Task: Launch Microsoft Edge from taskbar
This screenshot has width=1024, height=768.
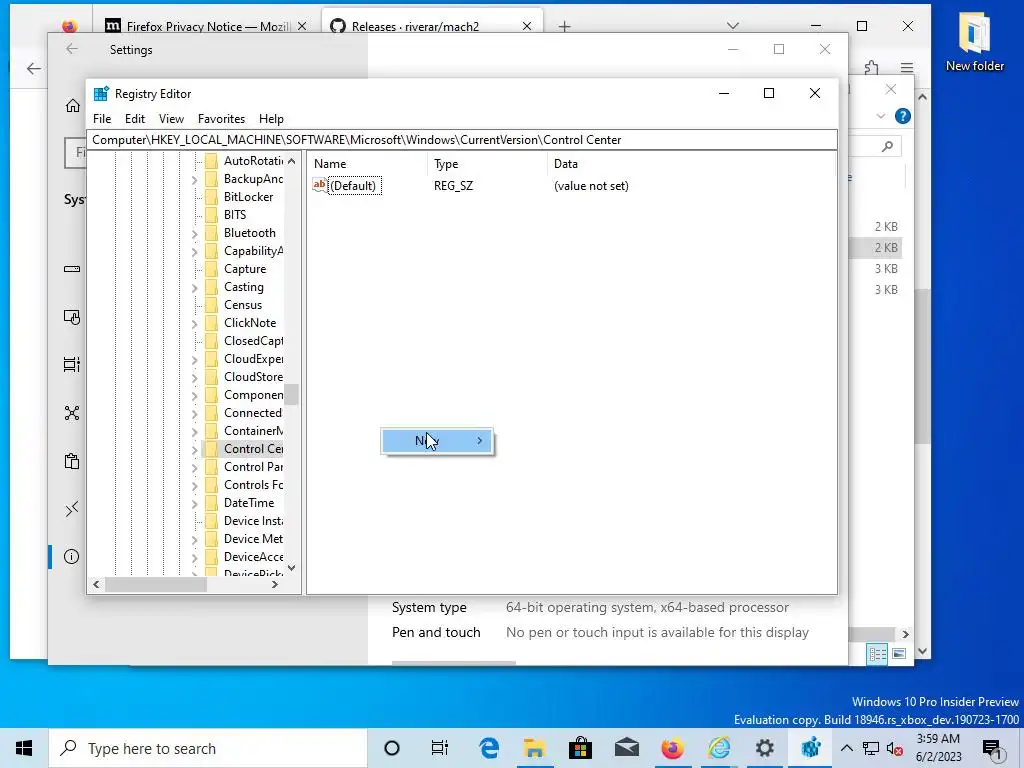Action: pos(488,748)
